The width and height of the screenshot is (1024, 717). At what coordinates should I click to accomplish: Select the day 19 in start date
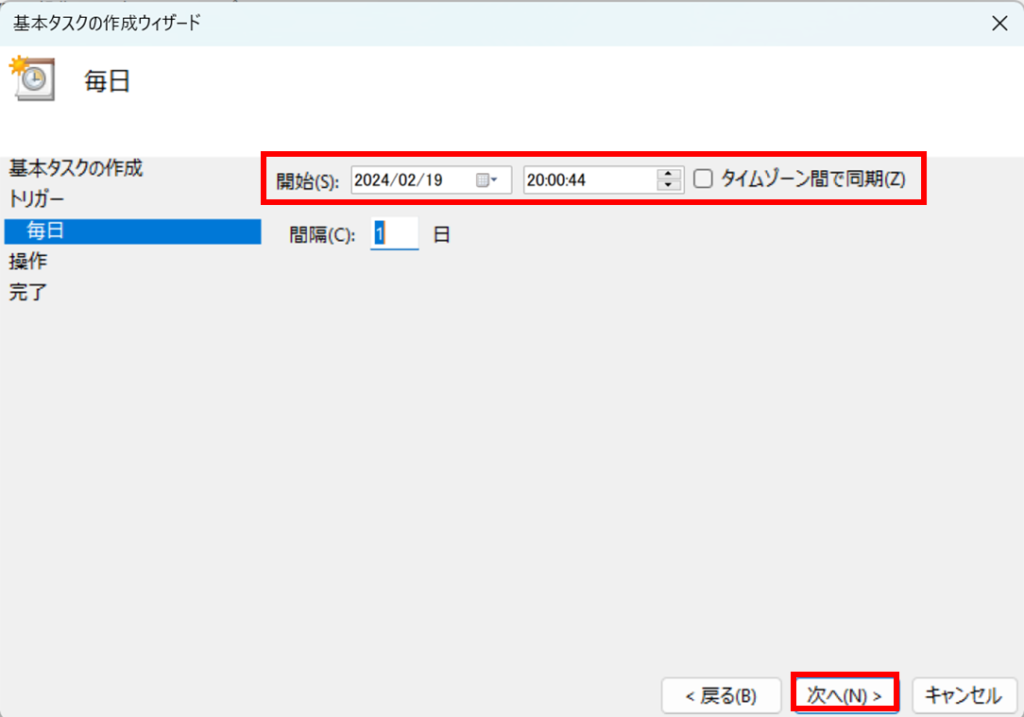432,180
